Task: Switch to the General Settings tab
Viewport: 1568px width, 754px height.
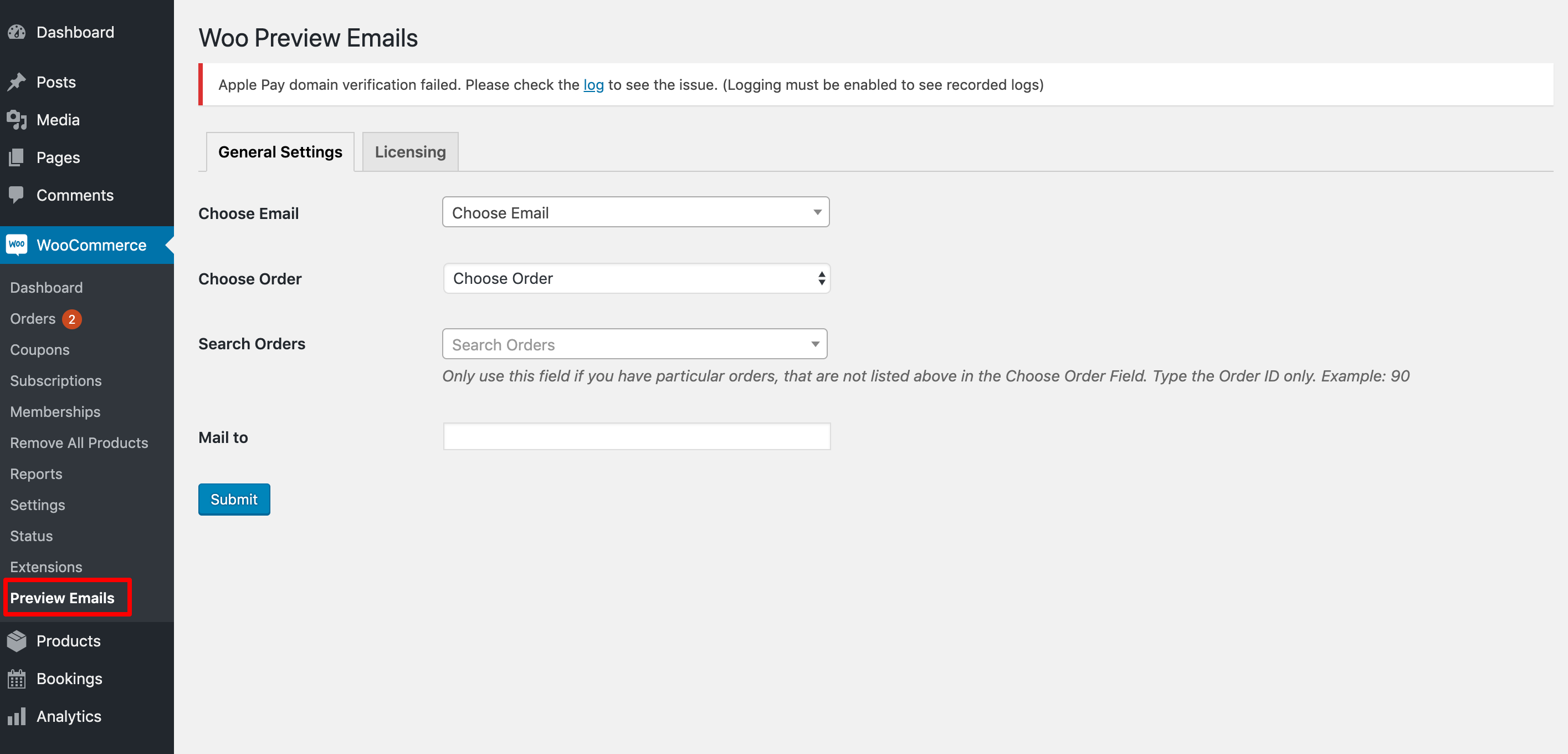Action: [280, 152]
